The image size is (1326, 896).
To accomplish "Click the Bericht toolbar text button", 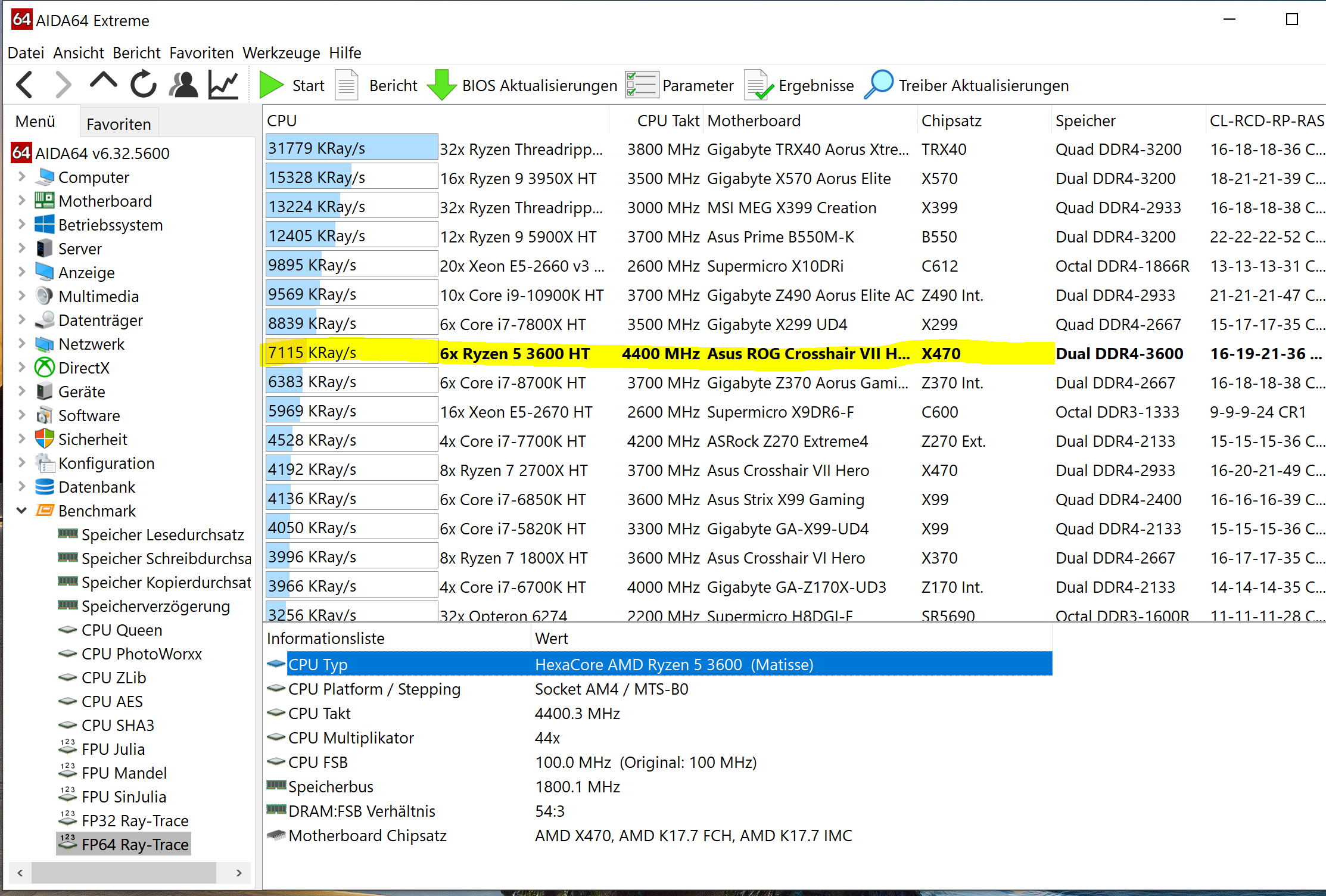I will (x=393, y=85).
